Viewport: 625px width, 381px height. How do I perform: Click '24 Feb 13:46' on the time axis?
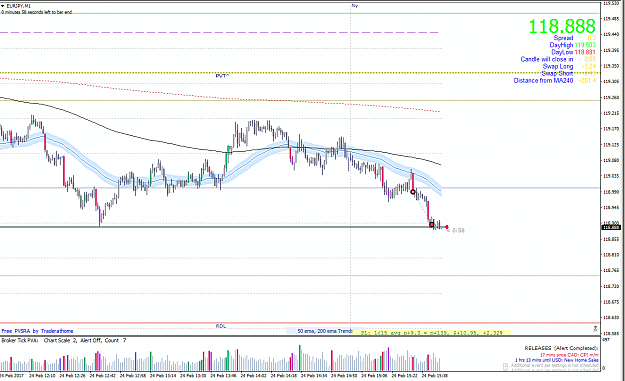click(223, 375)
